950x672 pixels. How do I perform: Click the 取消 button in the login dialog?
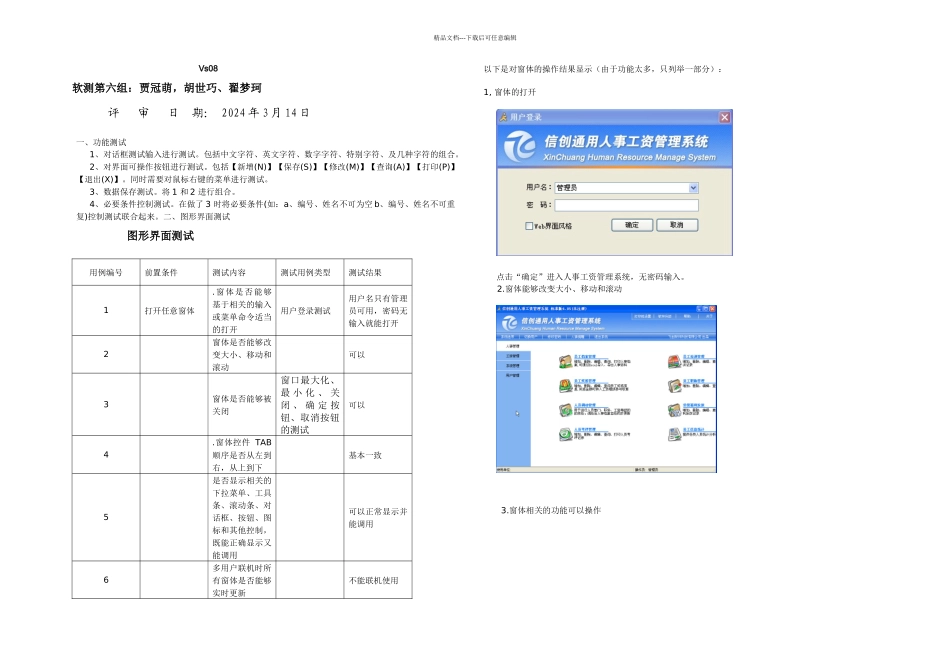(677, 225)
